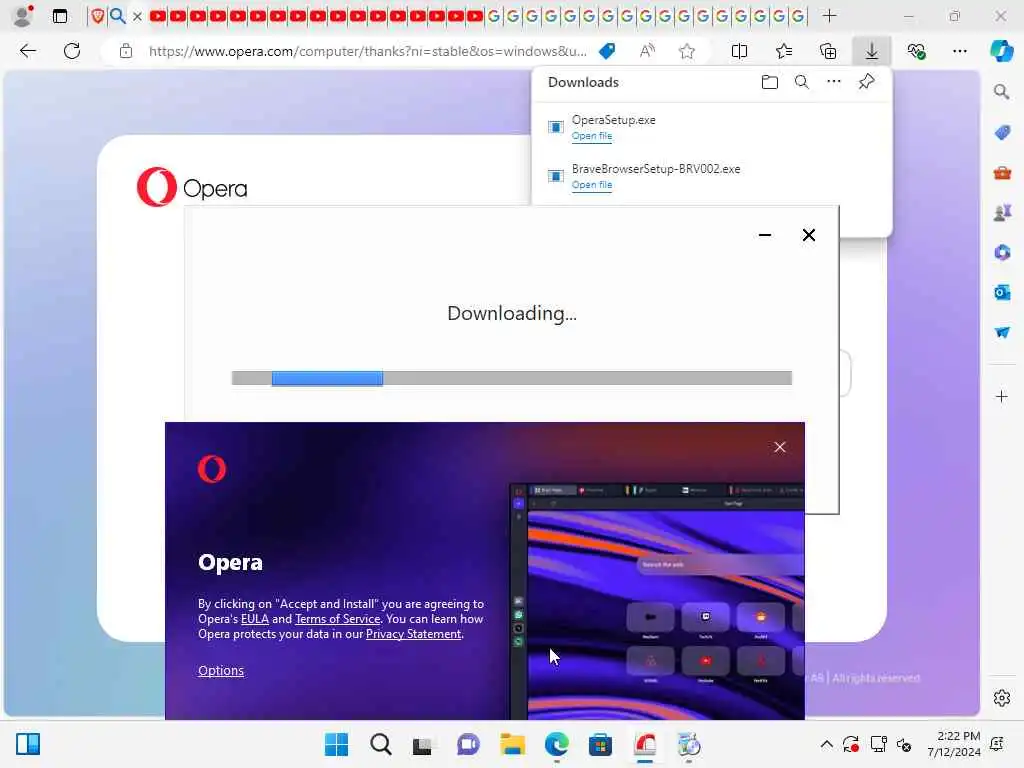
Task: Select OperaSetup.exe download entry name
Action: pyautogui.click(x=613, y=120)
